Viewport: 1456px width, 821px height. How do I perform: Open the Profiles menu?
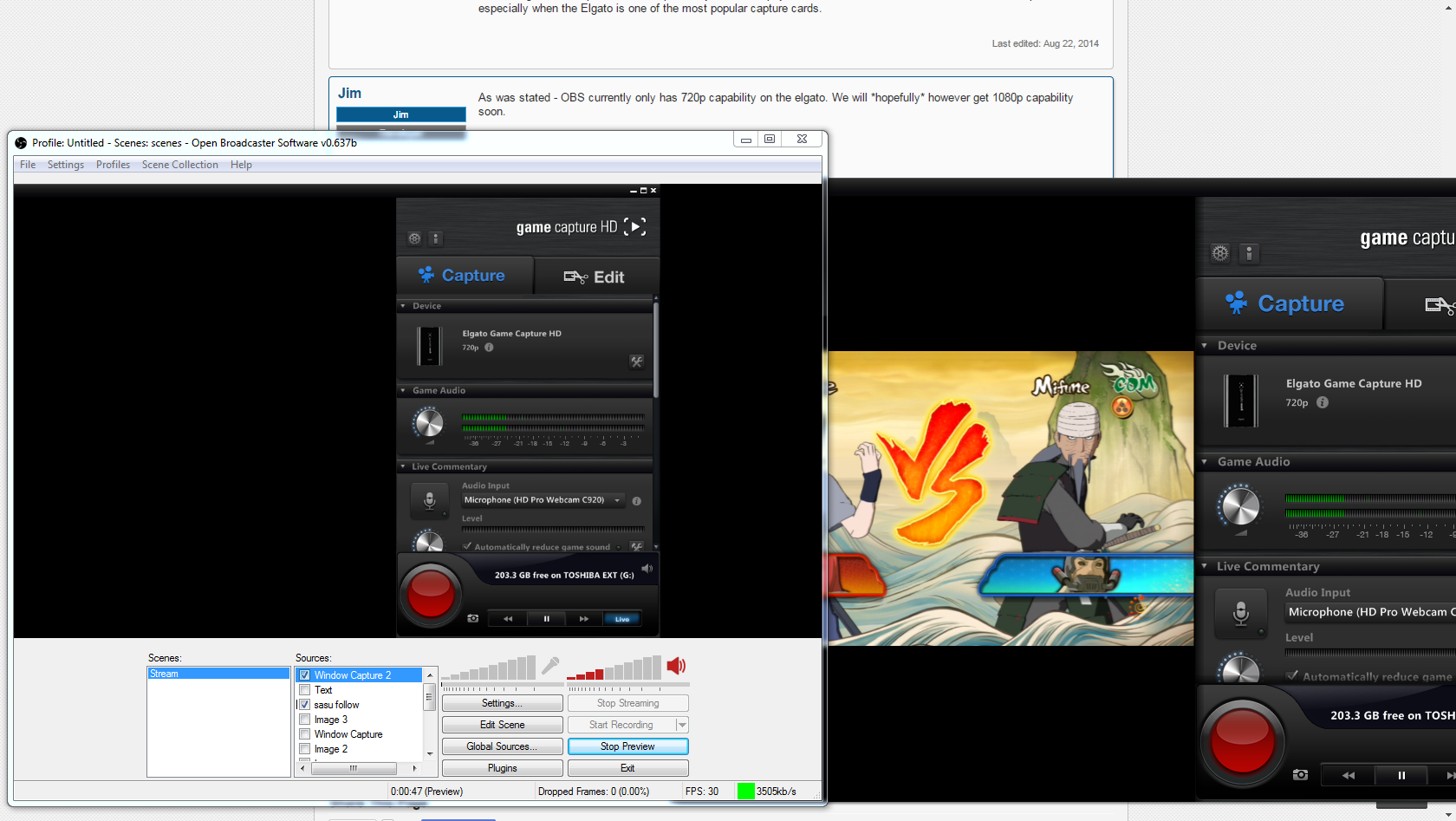pos(113,165)
